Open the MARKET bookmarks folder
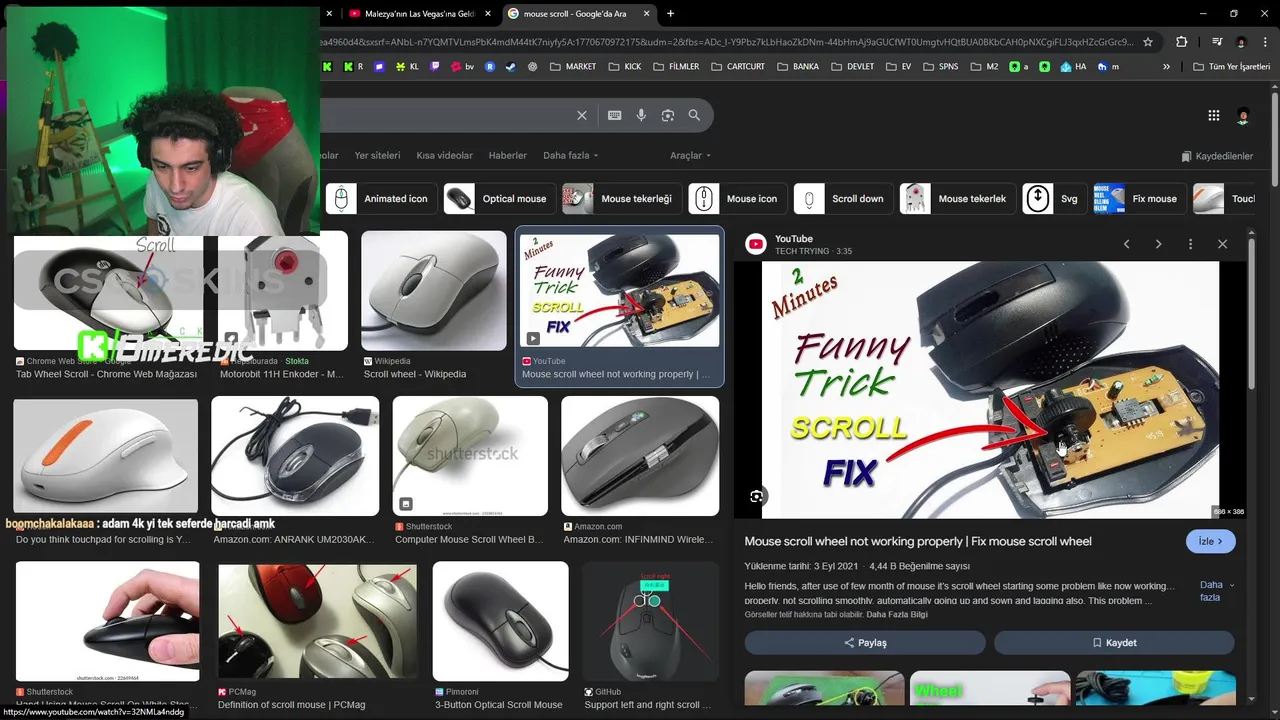1280x720 pixels. point(573,67)
